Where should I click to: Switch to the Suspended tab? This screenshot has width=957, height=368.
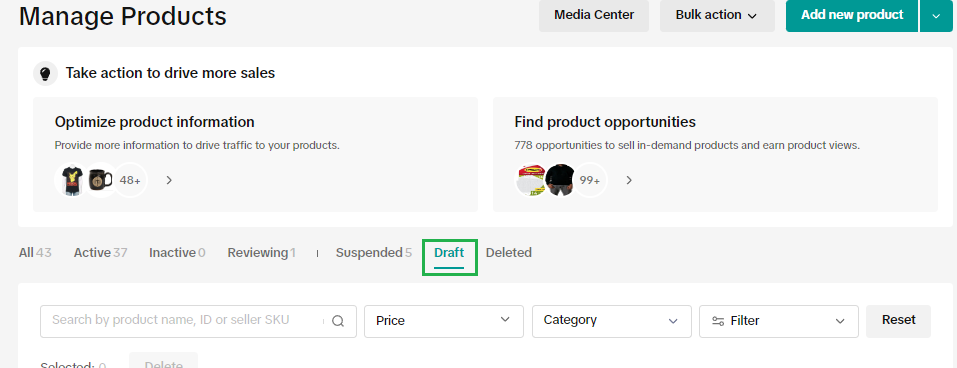[x=374, y=252]
